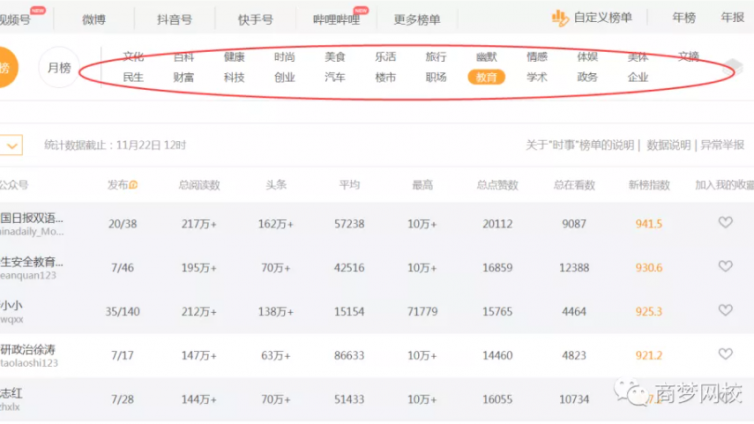Click the 总点赞数 column header
754x424 pixels.
coord(497,185)
